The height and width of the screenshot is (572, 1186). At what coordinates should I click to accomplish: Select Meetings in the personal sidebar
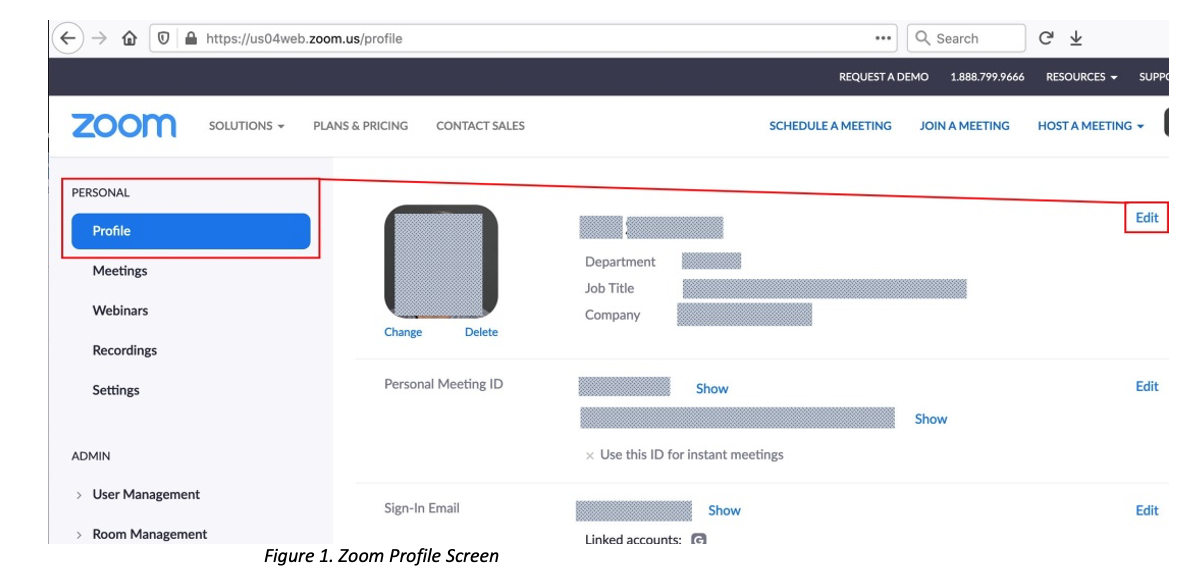pyautogui.click(x=120, y=271)
